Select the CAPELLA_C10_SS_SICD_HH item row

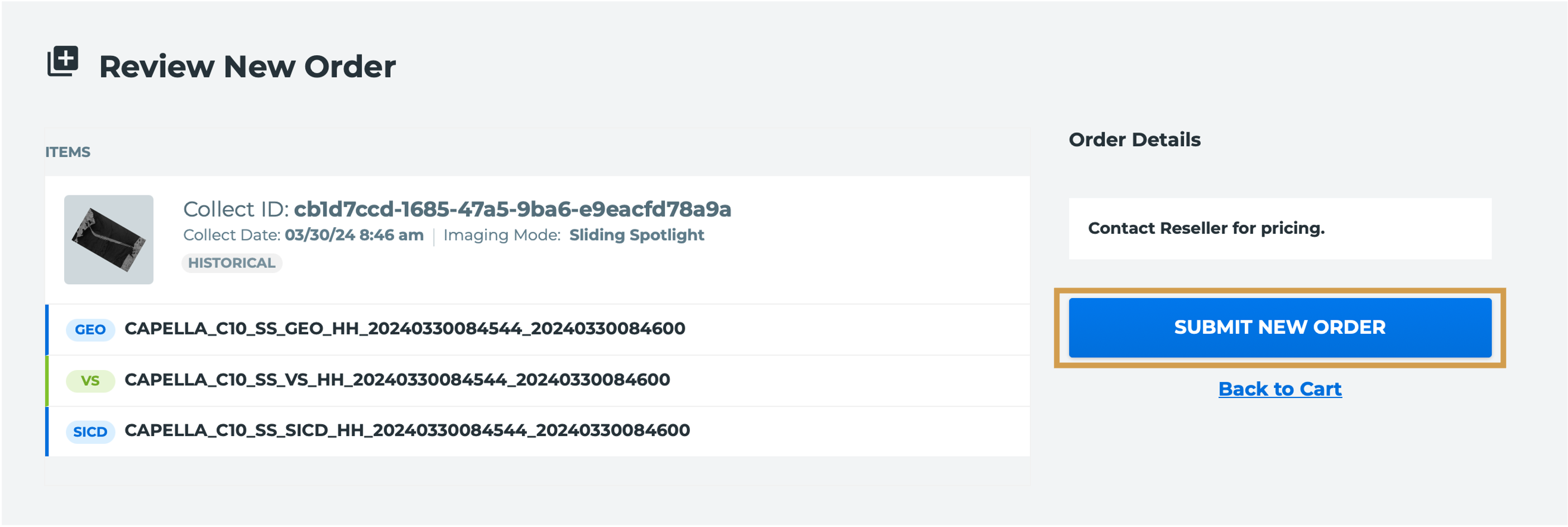(x=538, y=432)
